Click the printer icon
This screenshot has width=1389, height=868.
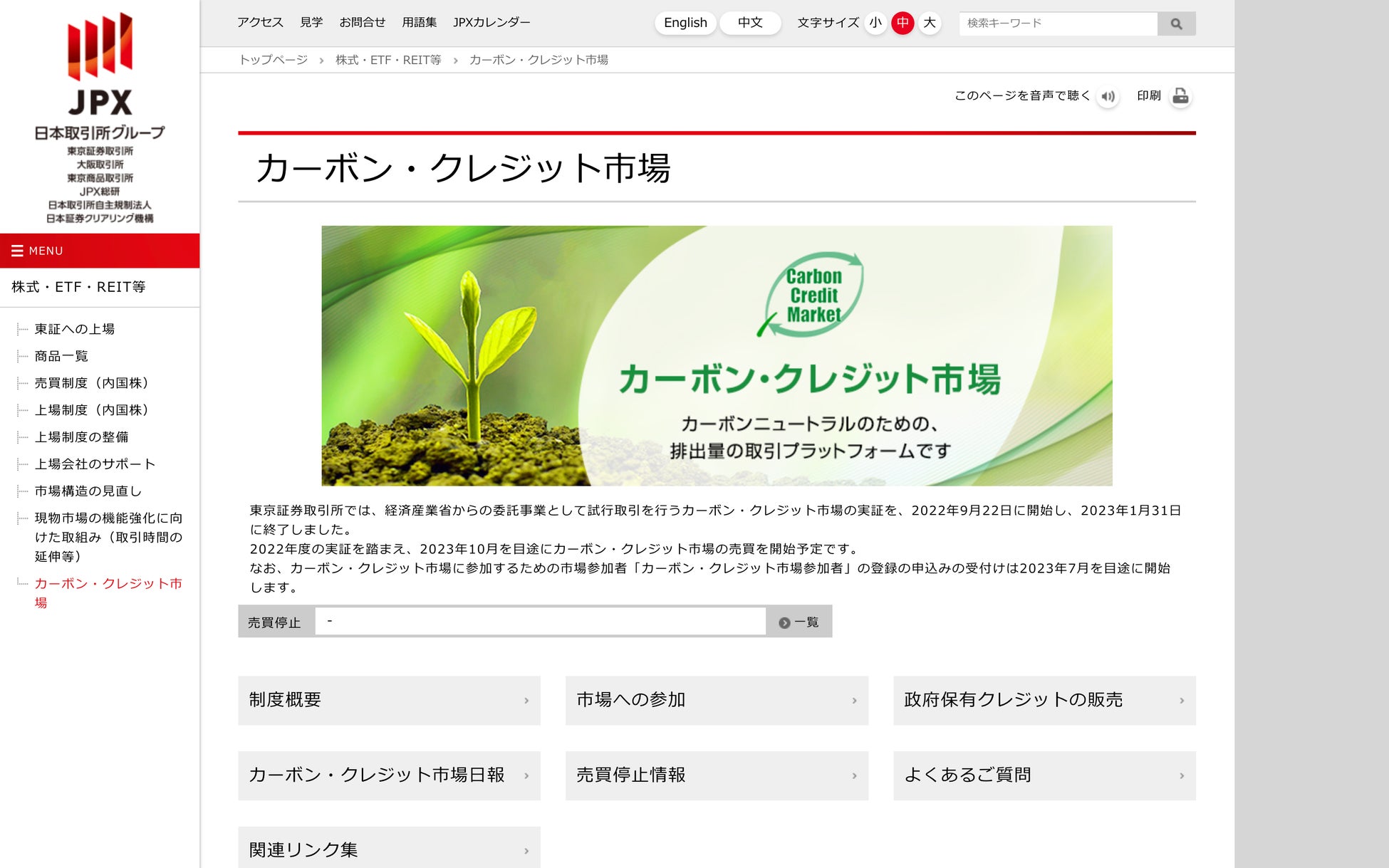tap(1180, 96)
